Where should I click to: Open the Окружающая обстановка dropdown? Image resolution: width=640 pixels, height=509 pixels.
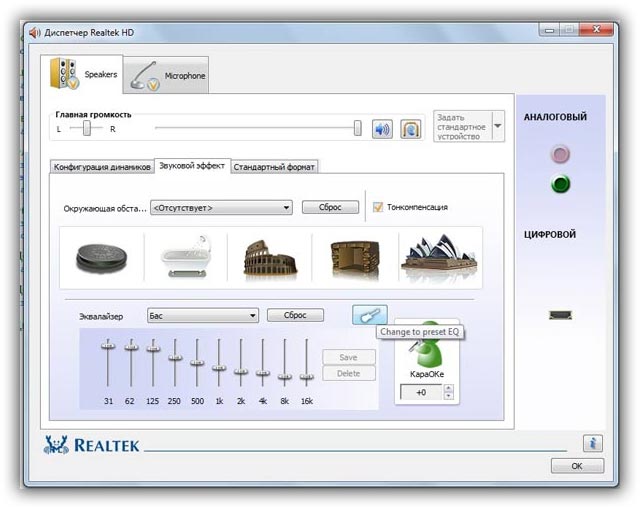(x=221, y=208)
